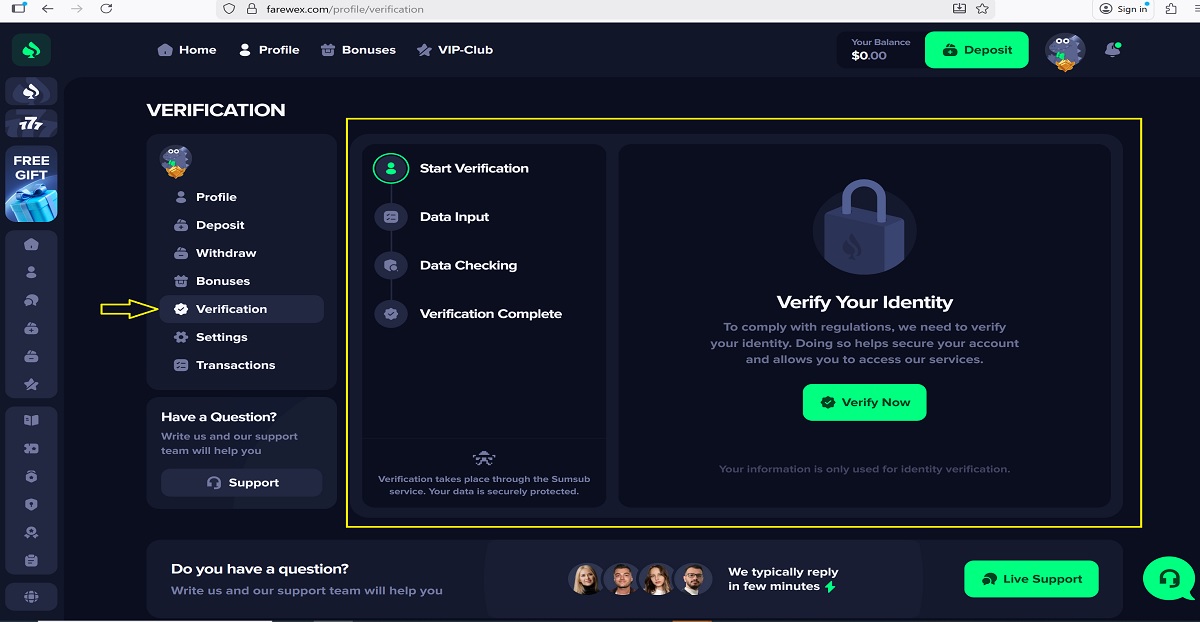Screen dimensions: 1200x622
Task: Bookmark this page with the star icon
Action: point(982,9)
